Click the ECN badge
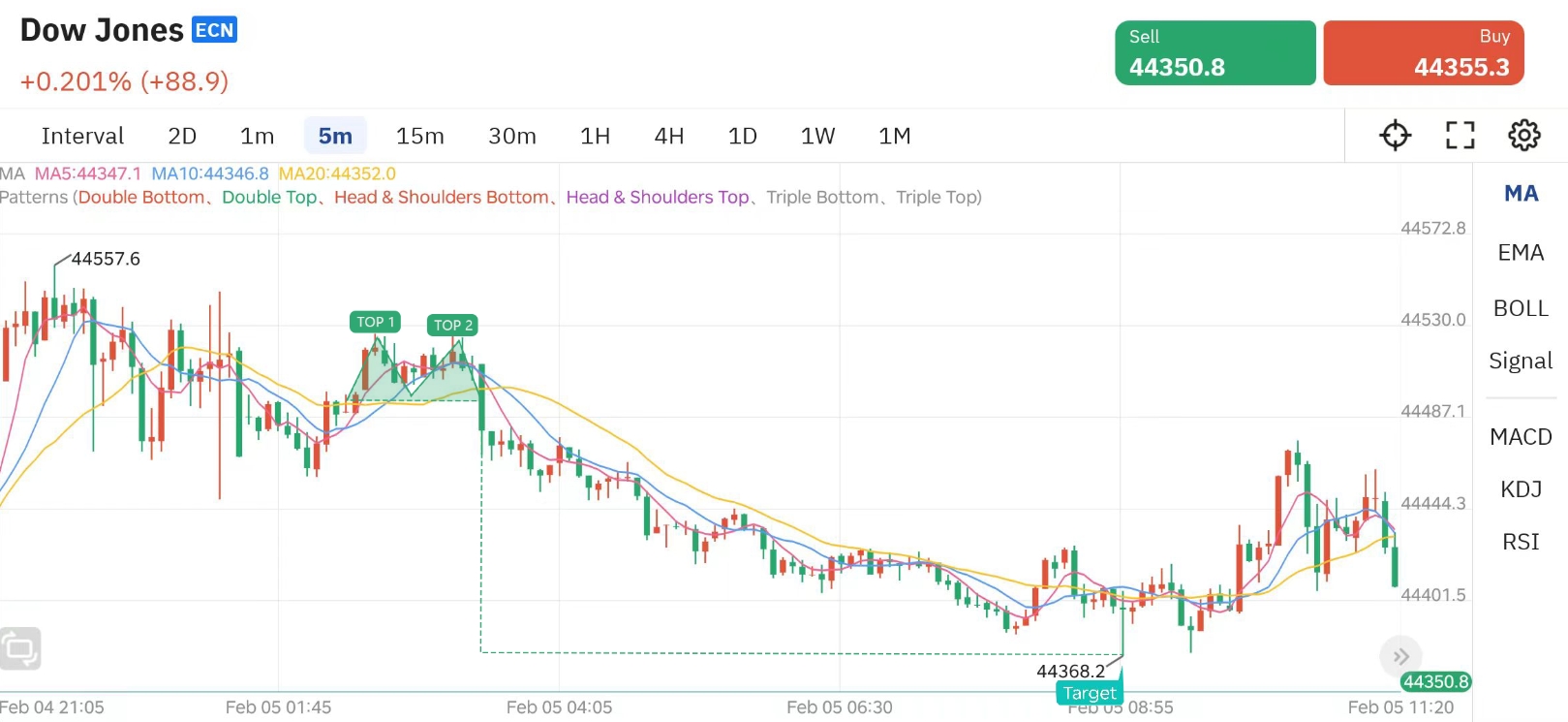This screenshot has height=722, width=1568. (214, 30)
